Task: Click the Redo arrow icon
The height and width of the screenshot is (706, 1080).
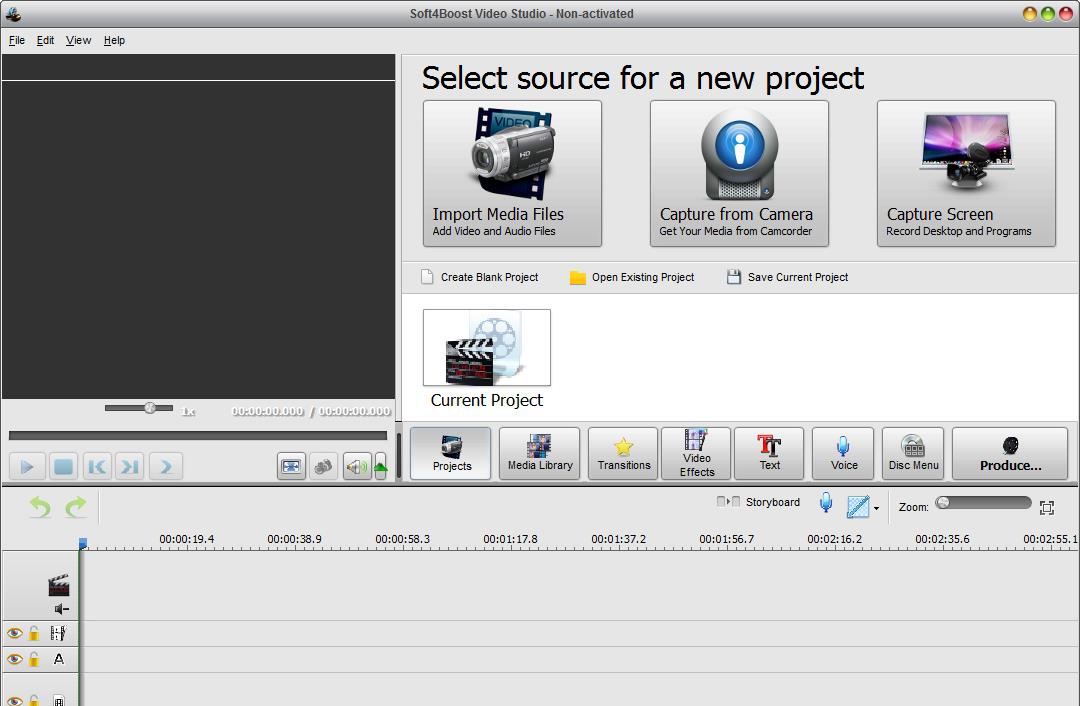Action: pyautogui.click(x=76, y=508)
